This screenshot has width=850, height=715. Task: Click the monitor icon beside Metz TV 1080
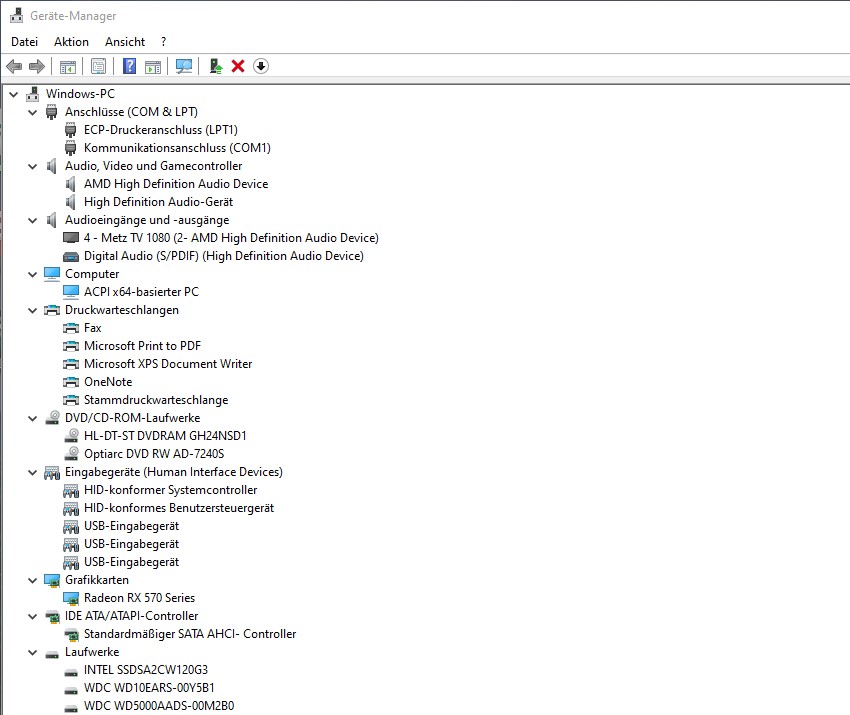71,237
